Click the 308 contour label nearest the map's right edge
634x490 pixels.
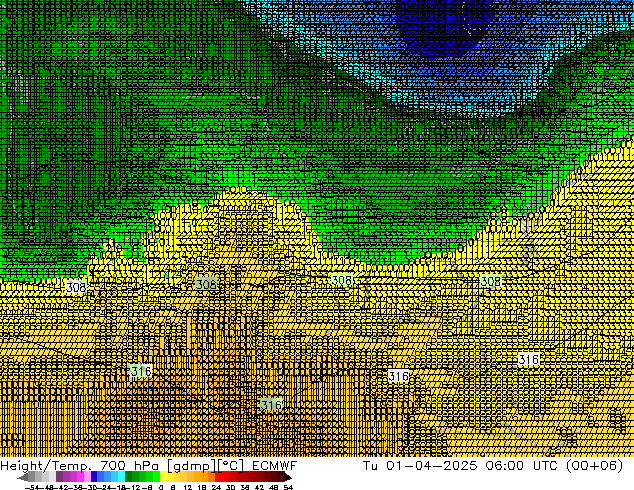pos(491,281)
